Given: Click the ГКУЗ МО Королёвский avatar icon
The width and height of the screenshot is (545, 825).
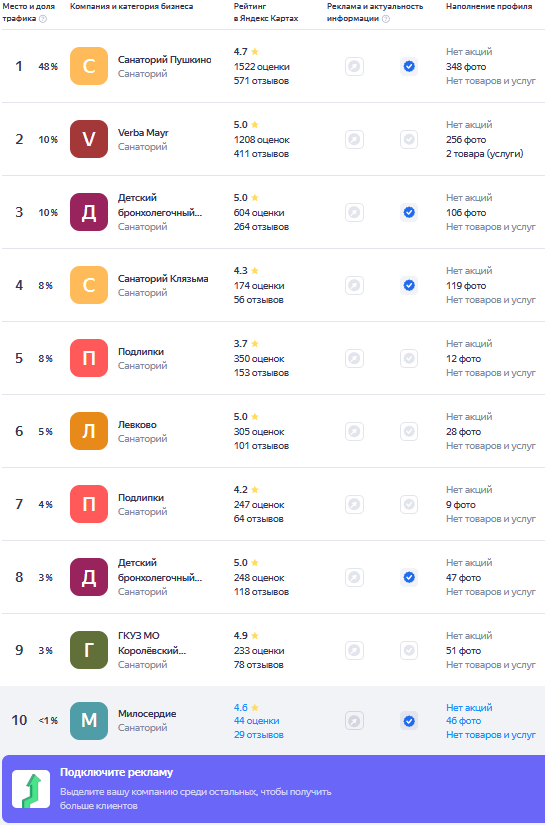Looking at the screenshot, I should click(x=89, y=650).
